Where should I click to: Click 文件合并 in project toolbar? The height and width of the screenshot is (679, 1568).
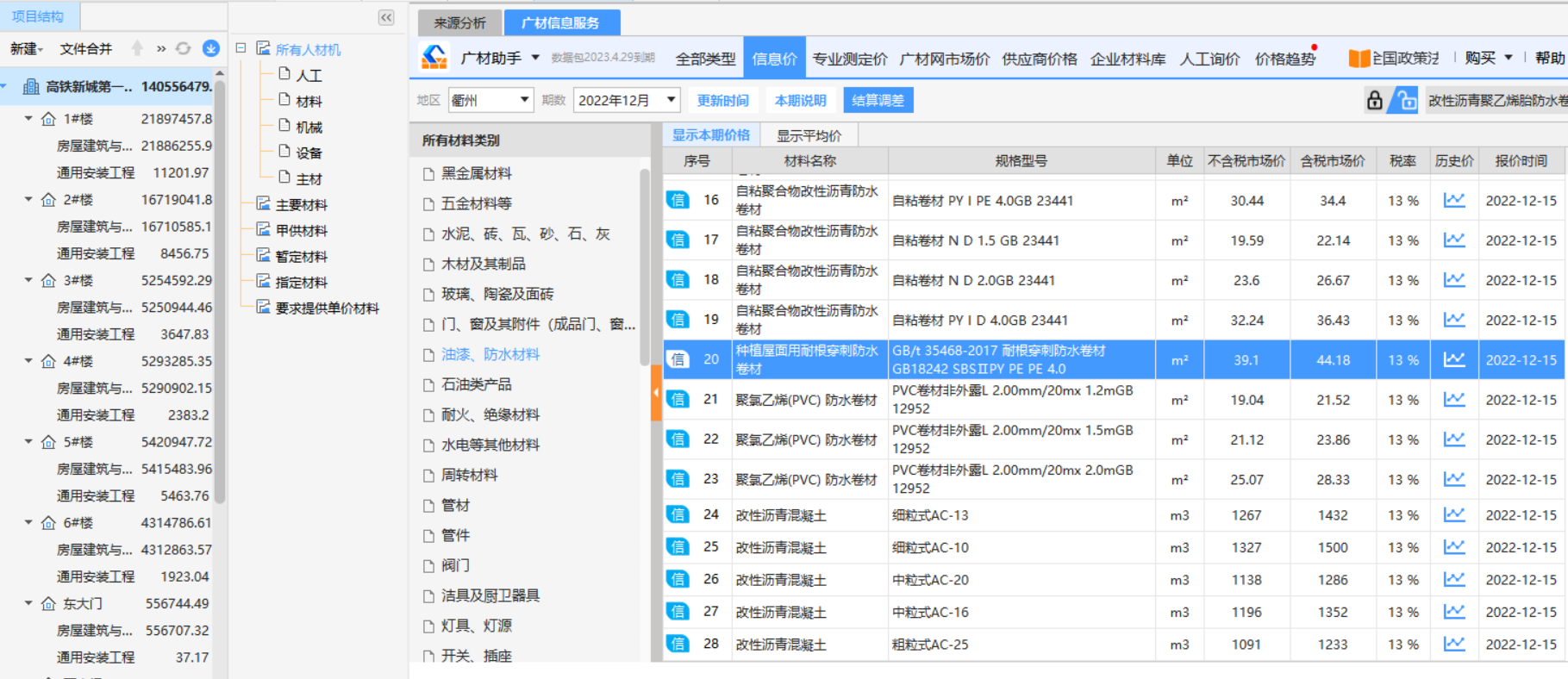point(86,48)
